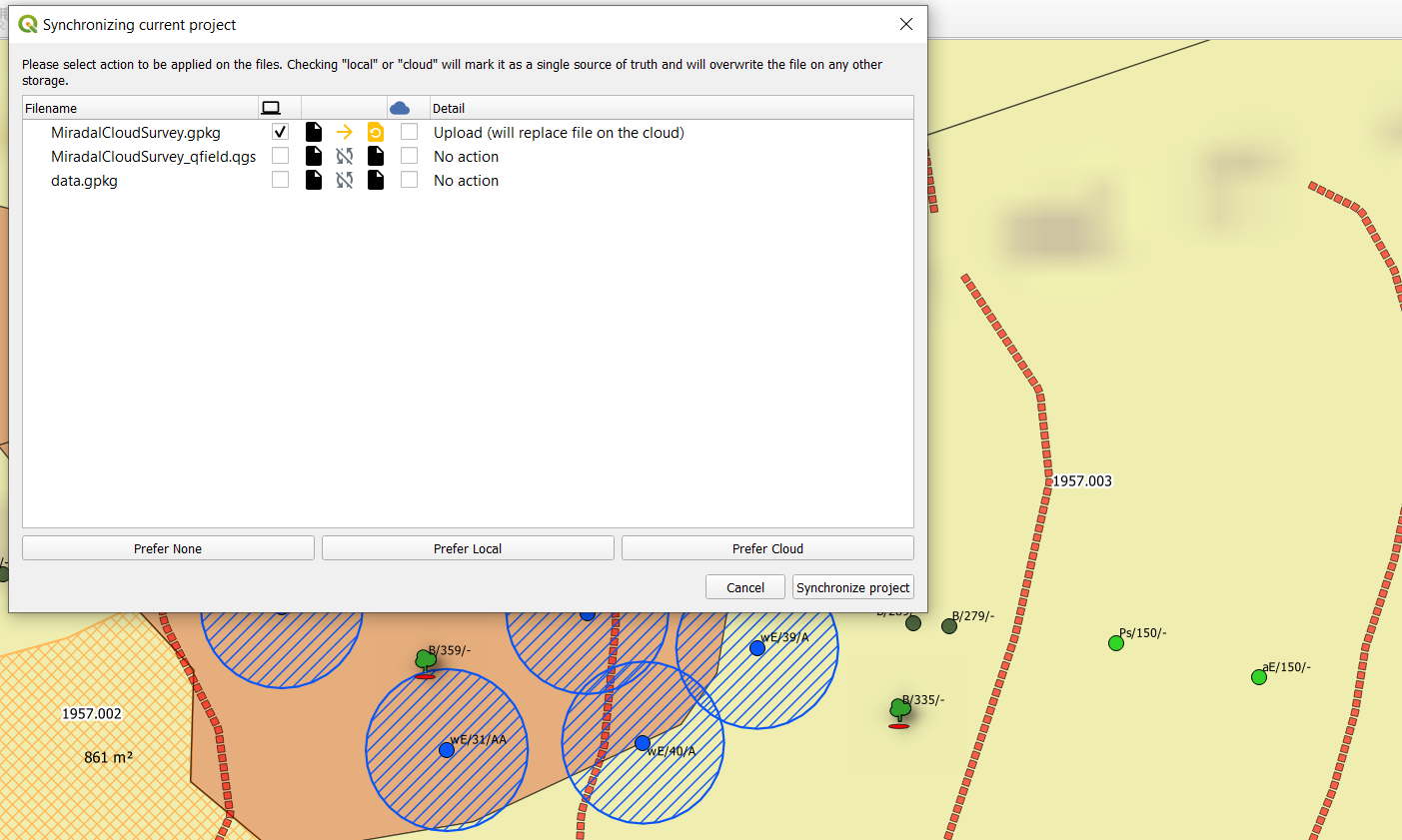This screenshot has height=840, width=1402.
Task: Select the MiradalCloudSurvey.gpkg filename
Action: pos(136,133)
